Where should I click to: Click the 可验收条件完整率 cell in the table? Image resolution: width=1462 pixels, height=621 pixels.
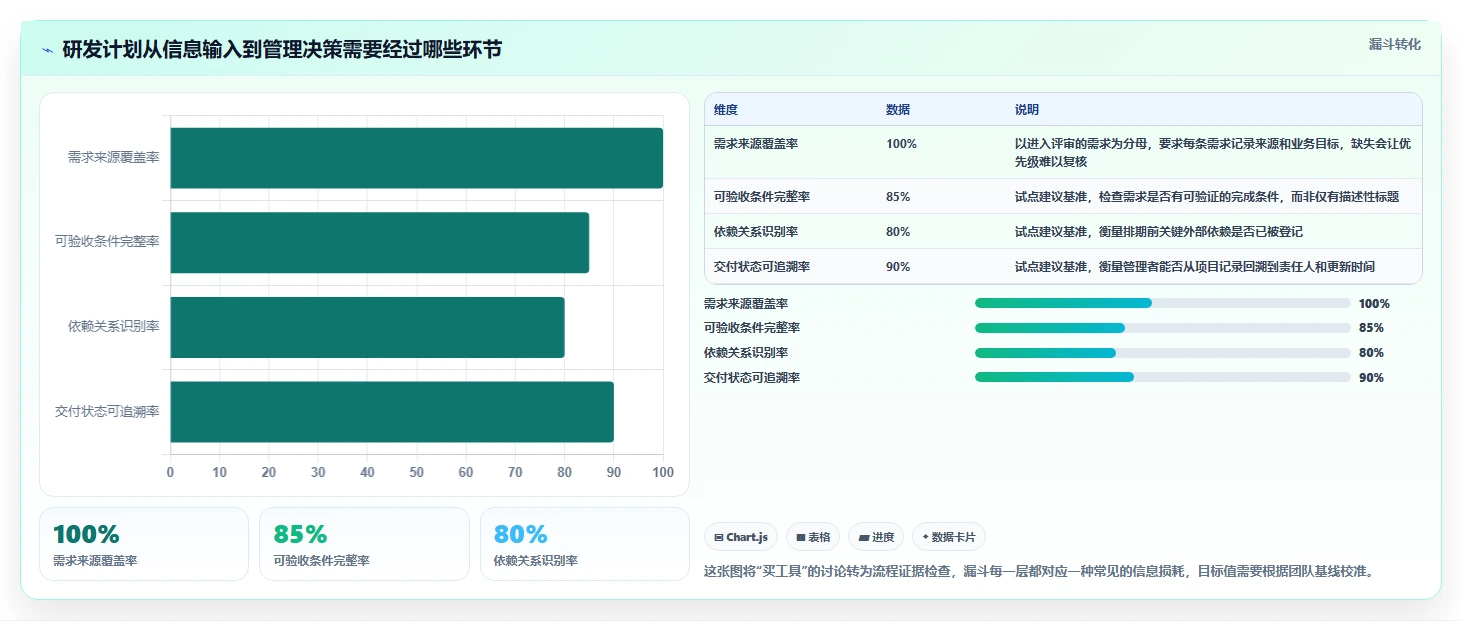pos(762,197)
